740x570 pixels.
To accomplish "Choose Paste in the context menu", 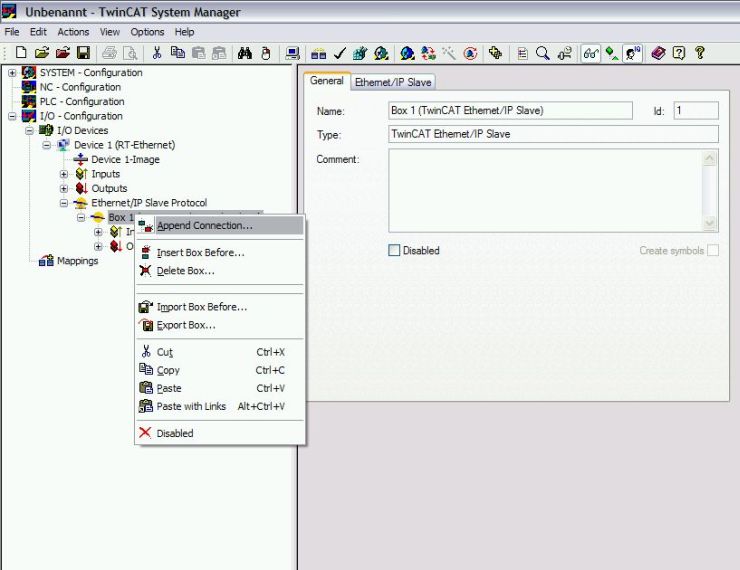I will click(220, 388).
